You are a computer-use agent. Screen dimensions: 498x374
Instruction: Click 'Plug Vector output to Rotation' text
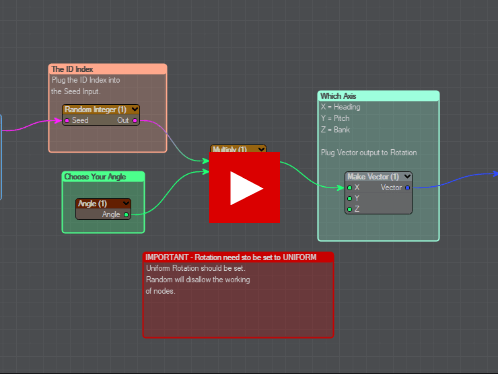click(369, 152)
